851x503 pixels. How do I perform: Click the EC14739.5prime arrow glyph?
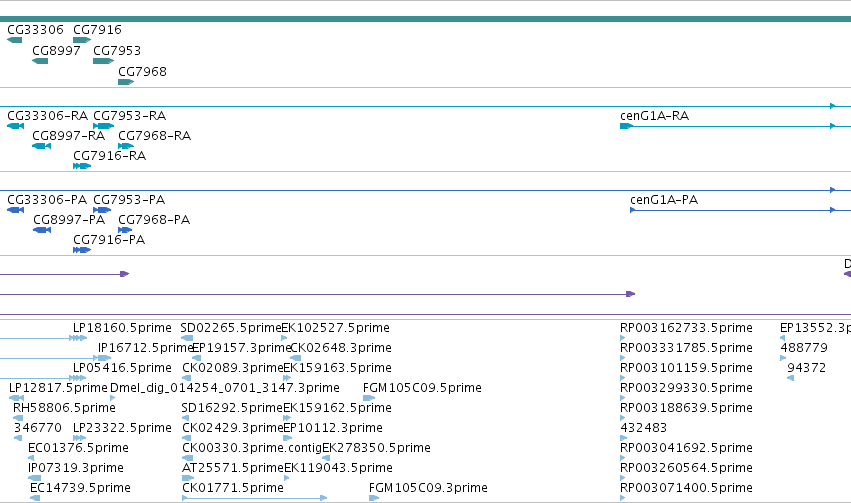click(x=35, y=498)
